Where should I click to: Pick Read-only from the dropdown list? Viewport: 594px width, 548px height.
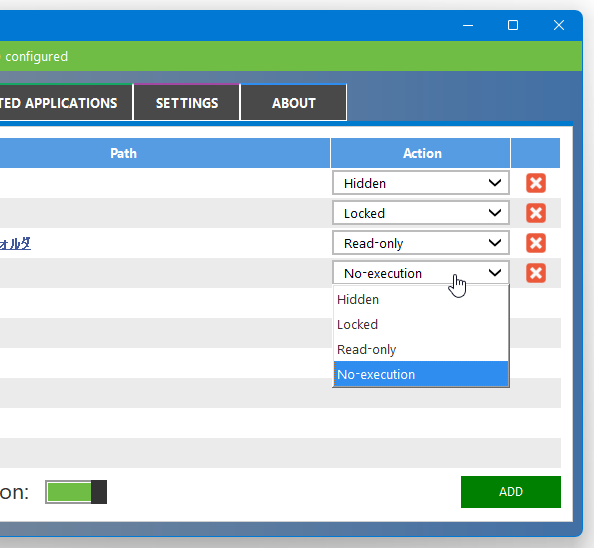(420, 350)
